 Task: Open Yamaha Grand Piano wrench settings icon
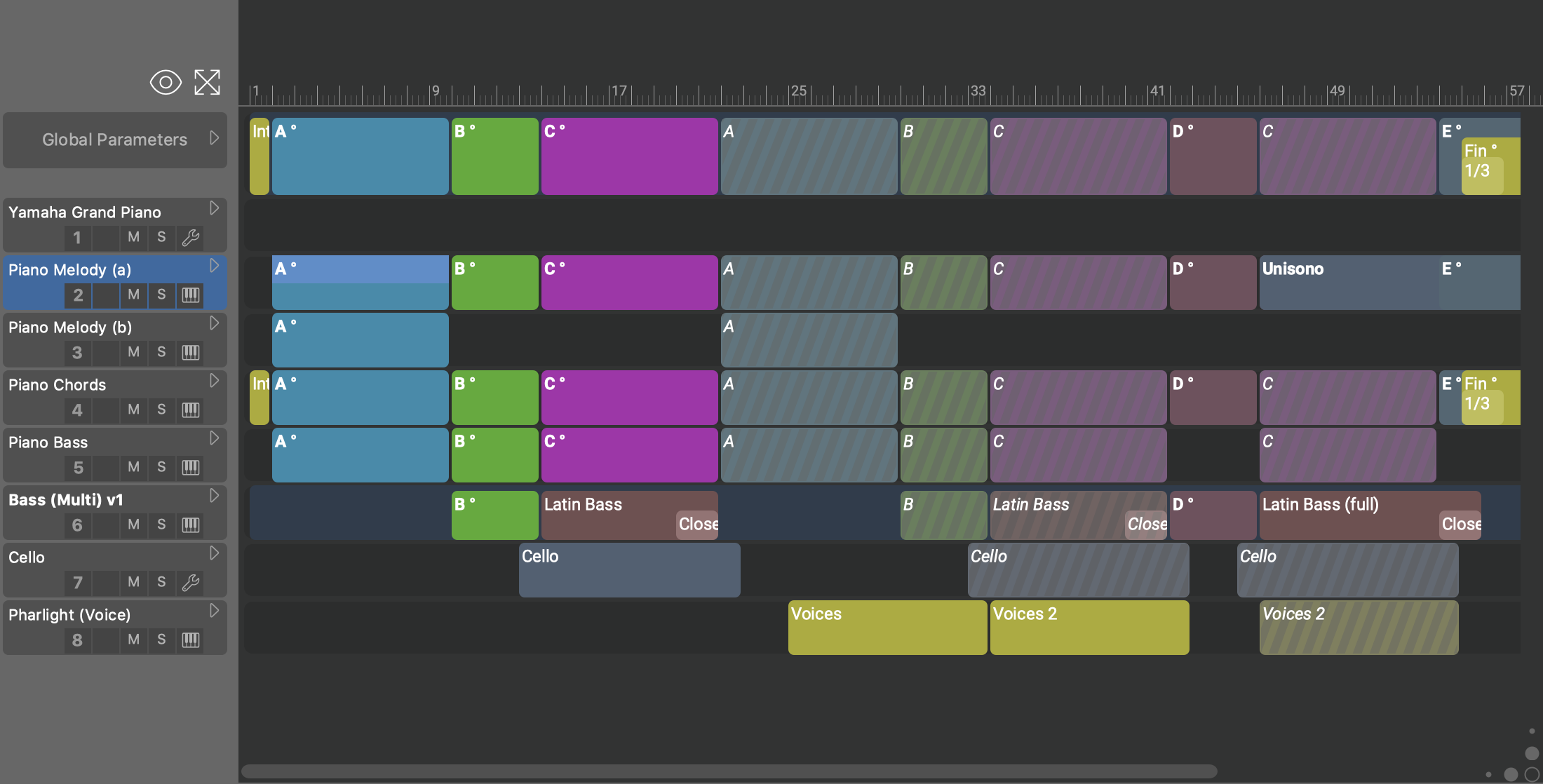tap(191, 238)
